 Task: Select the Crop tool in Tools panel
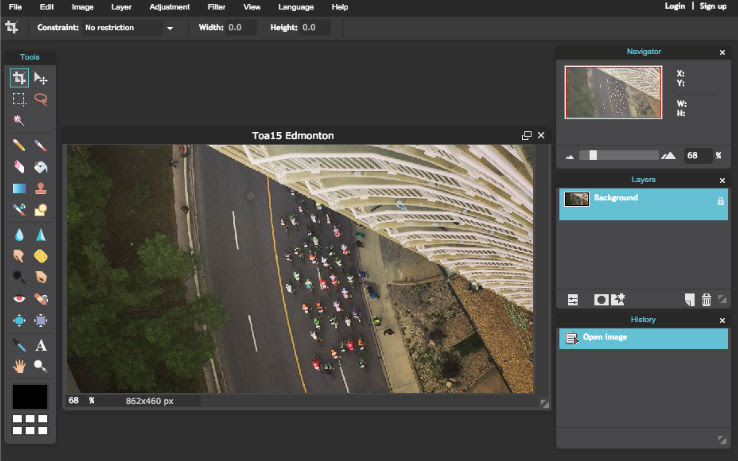[19, 78]
